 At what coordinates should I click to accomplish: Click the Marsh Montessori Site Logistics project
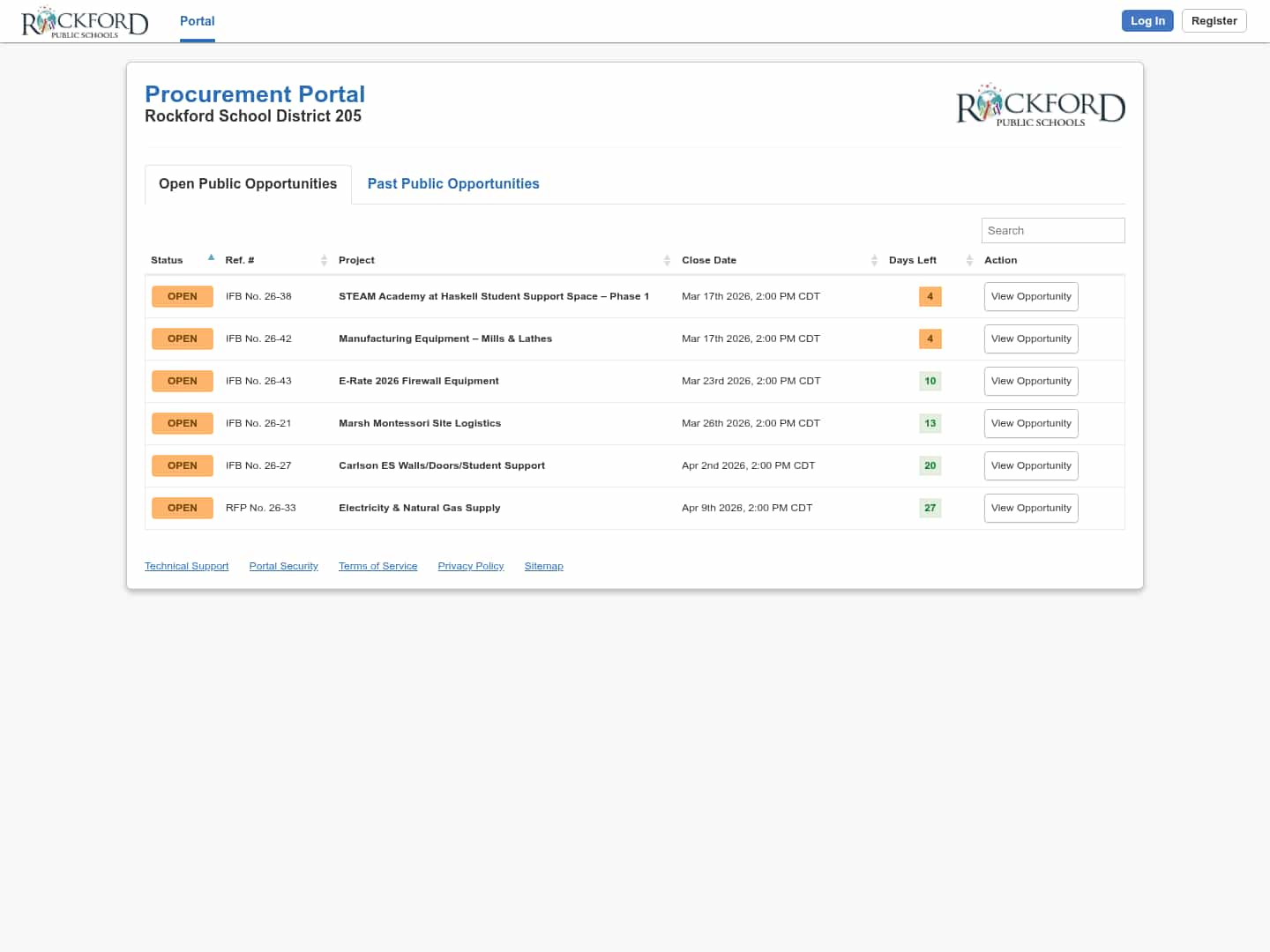click(x=420, y=423)
